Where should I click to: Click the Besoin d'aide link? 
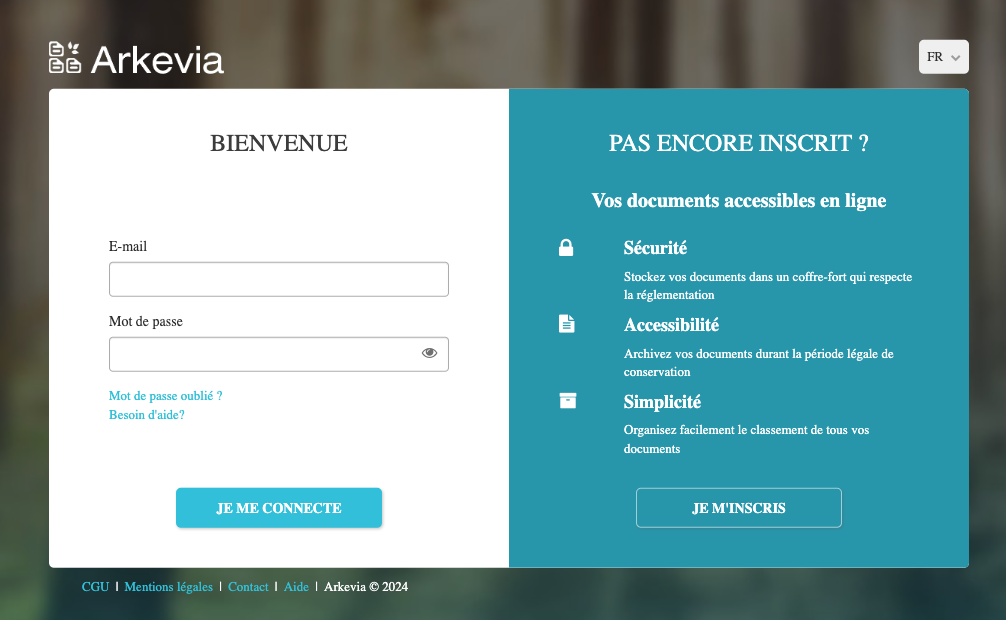coord(146,414)
